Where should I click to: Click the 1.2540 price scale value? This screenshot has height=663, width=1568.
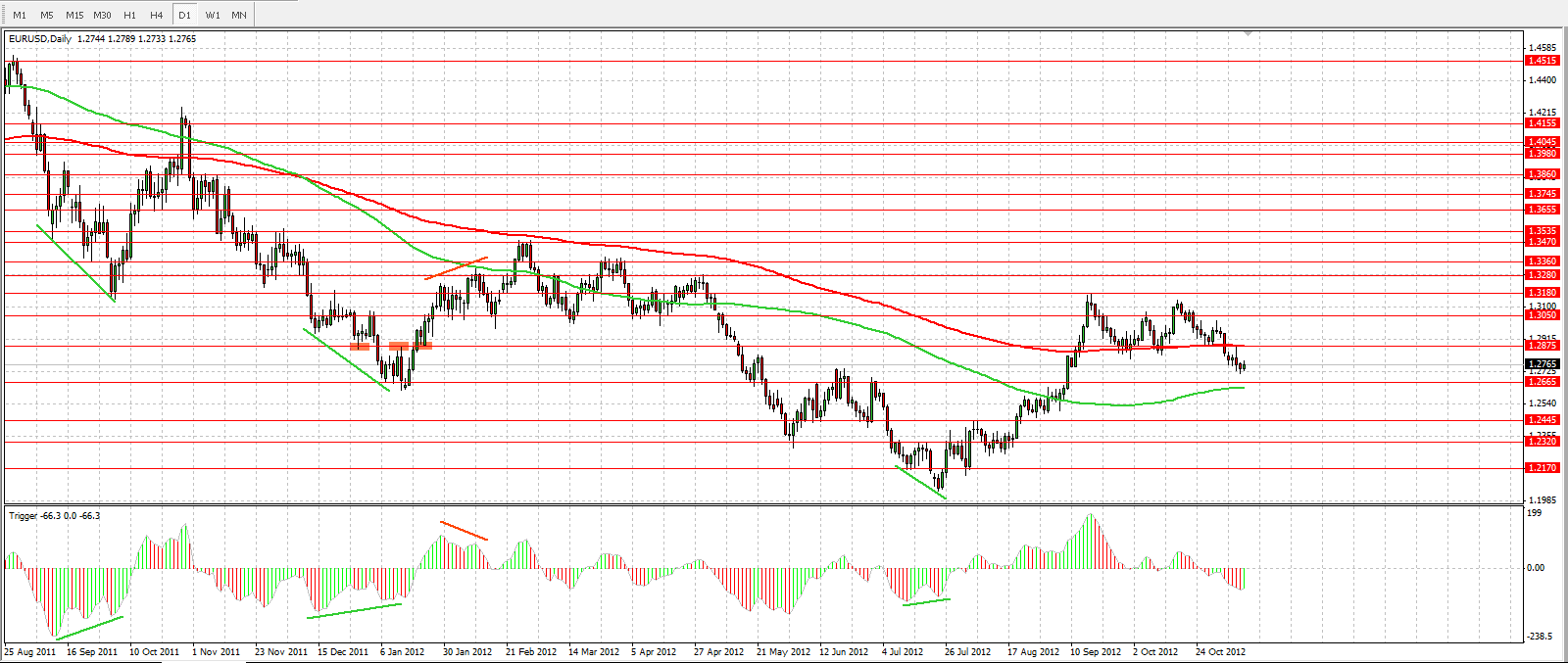(1543, 403)
